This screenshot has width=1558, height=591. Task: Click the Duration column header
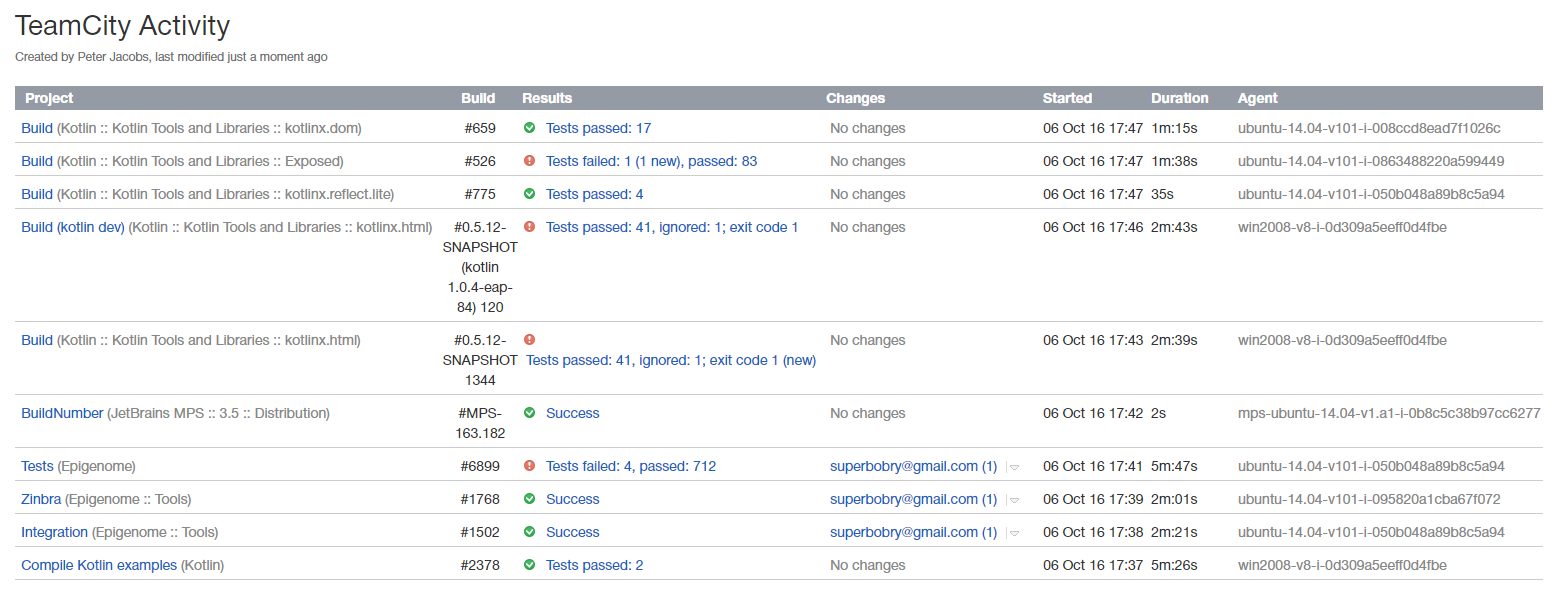tap(1179, 98)
